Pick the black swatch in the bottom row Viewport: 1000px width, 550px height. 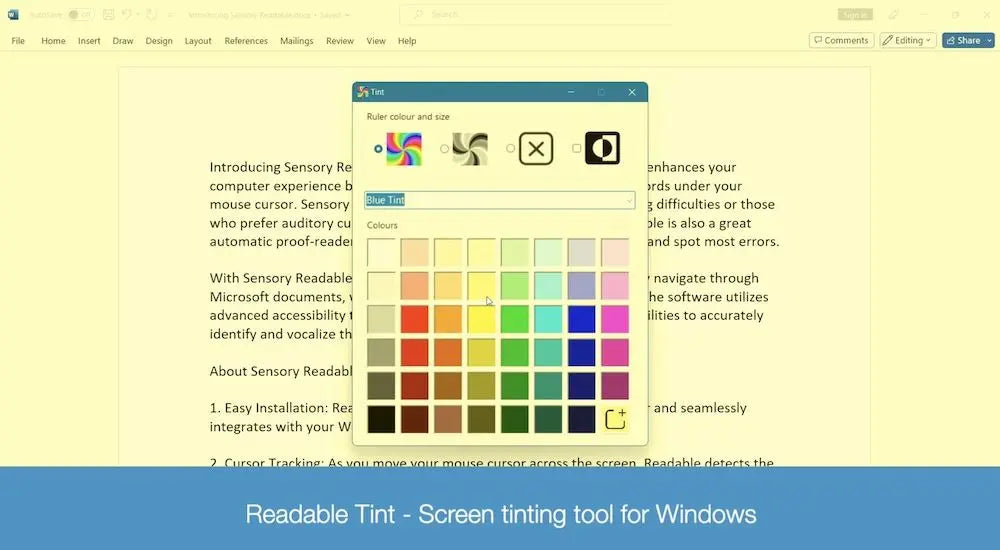tap(381, 419)
